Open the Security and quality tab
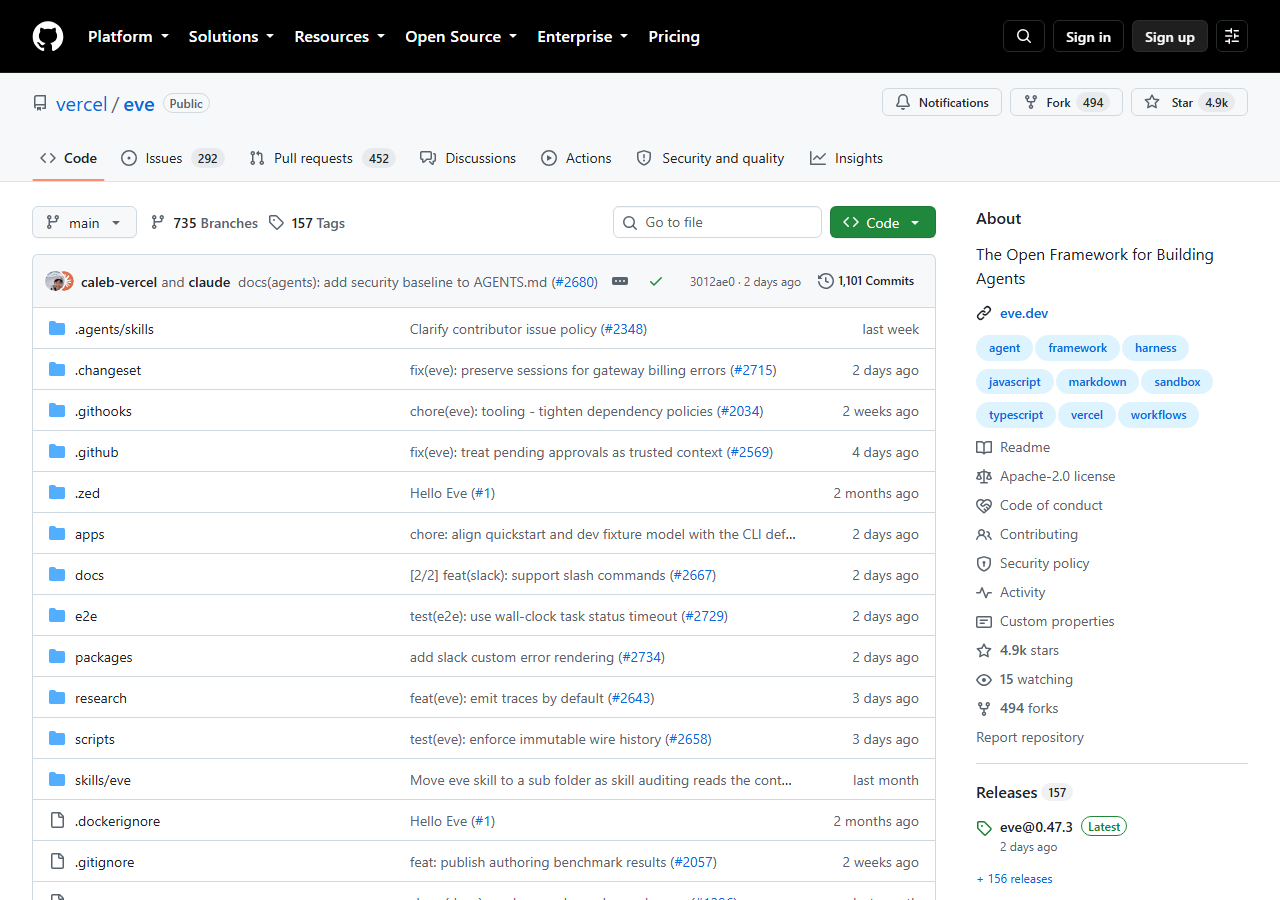This screenshot has width=1280, height=900. tap(710, 158)
